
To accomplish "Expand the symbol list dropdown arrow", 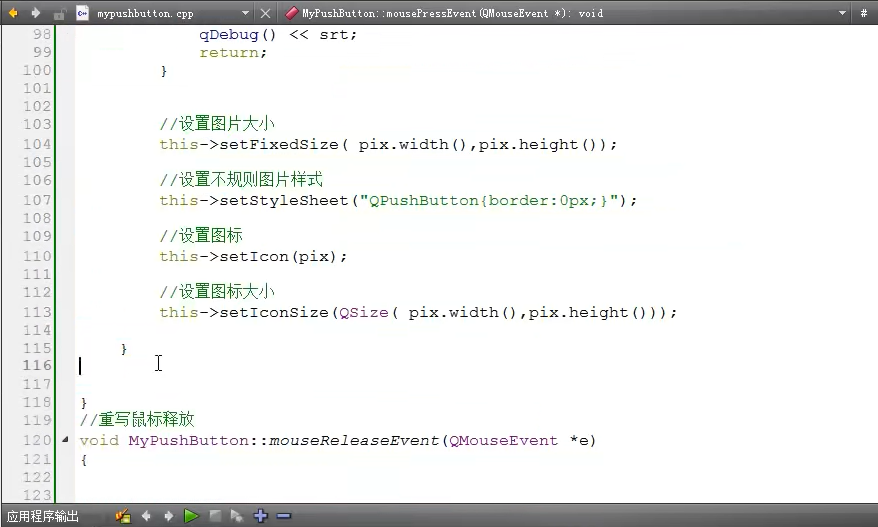I will tap(842, 13).
